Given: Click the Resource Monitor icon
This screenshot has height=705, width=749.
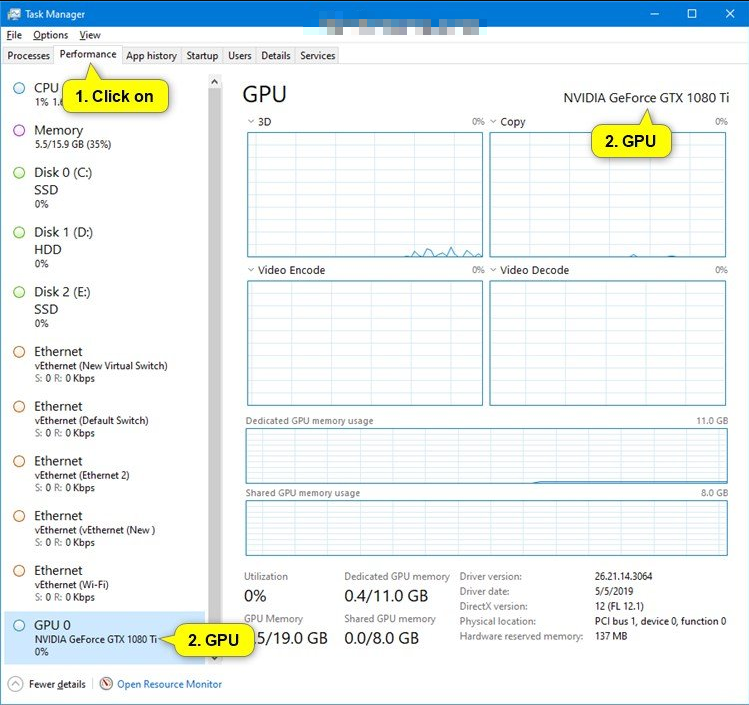Looking at the screenshot, I should pos(106,684).
